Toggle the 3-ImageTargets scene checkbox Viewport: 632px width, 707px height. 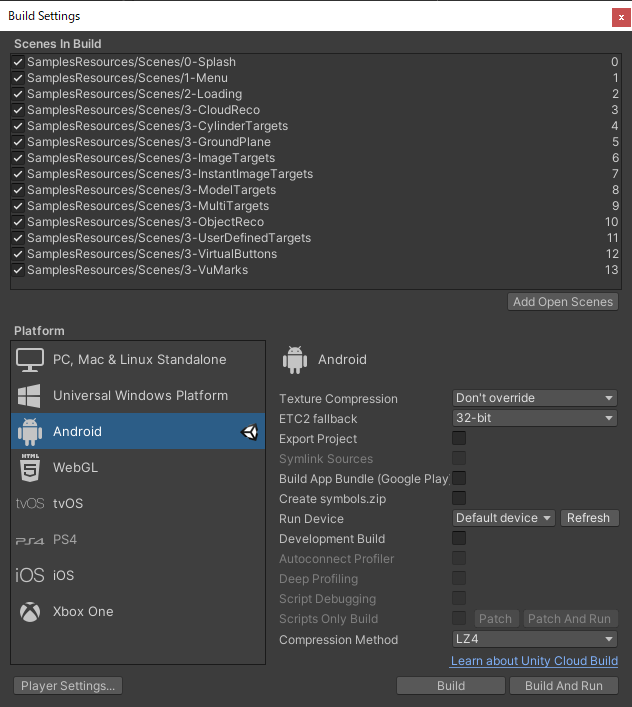tap(18, 158)
